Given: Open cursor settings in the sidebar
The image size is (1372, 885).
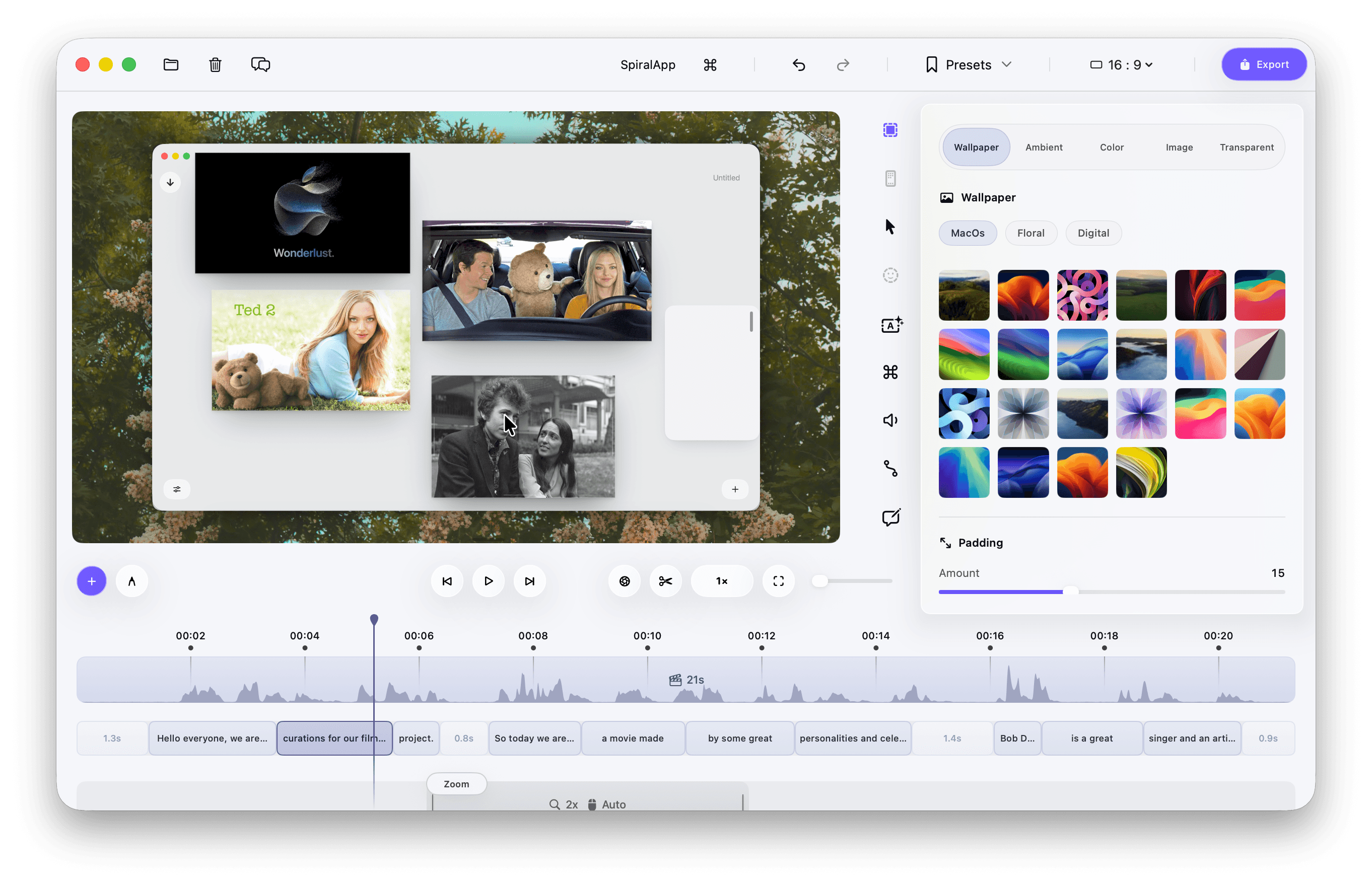Looking at the screenshot, I should click(890, 227).
